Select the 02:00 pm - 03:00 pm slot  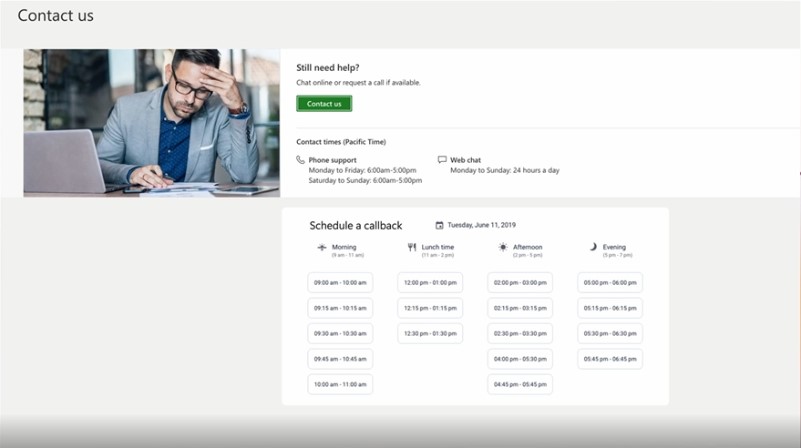coord(520,283)
